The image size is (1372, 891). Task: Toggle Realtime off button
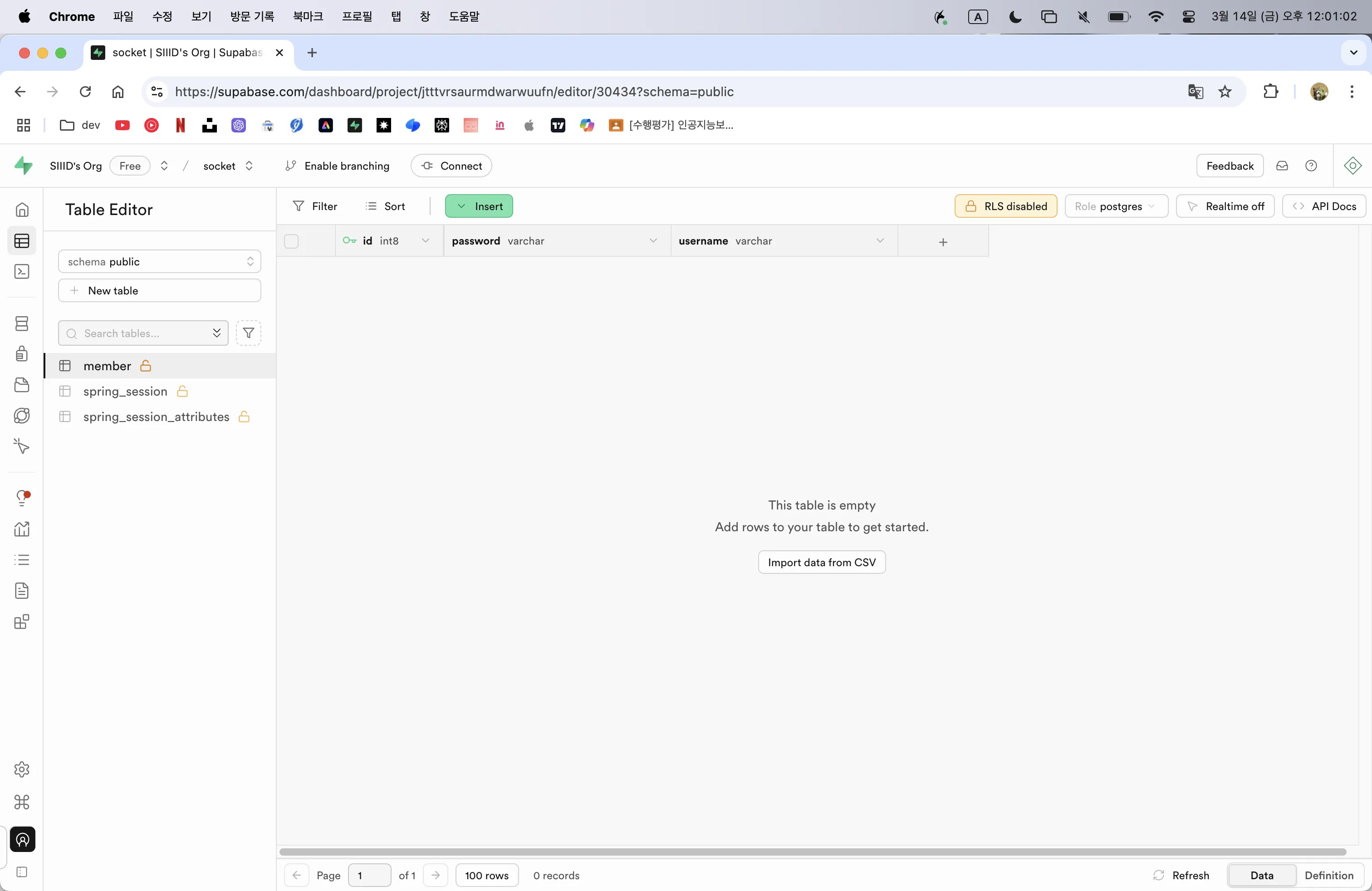coord(1225,206)
